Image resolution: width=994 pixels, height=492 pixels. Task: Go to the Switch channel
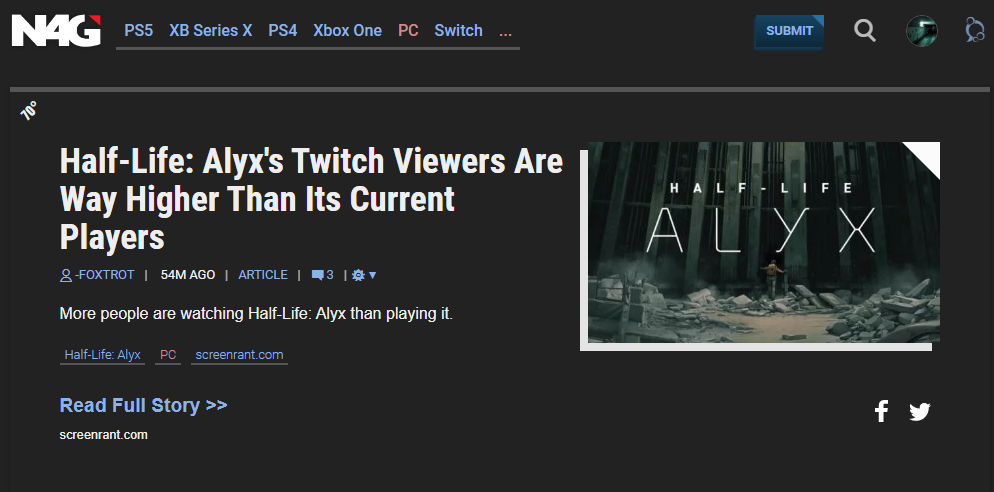(x=458, y=31)
